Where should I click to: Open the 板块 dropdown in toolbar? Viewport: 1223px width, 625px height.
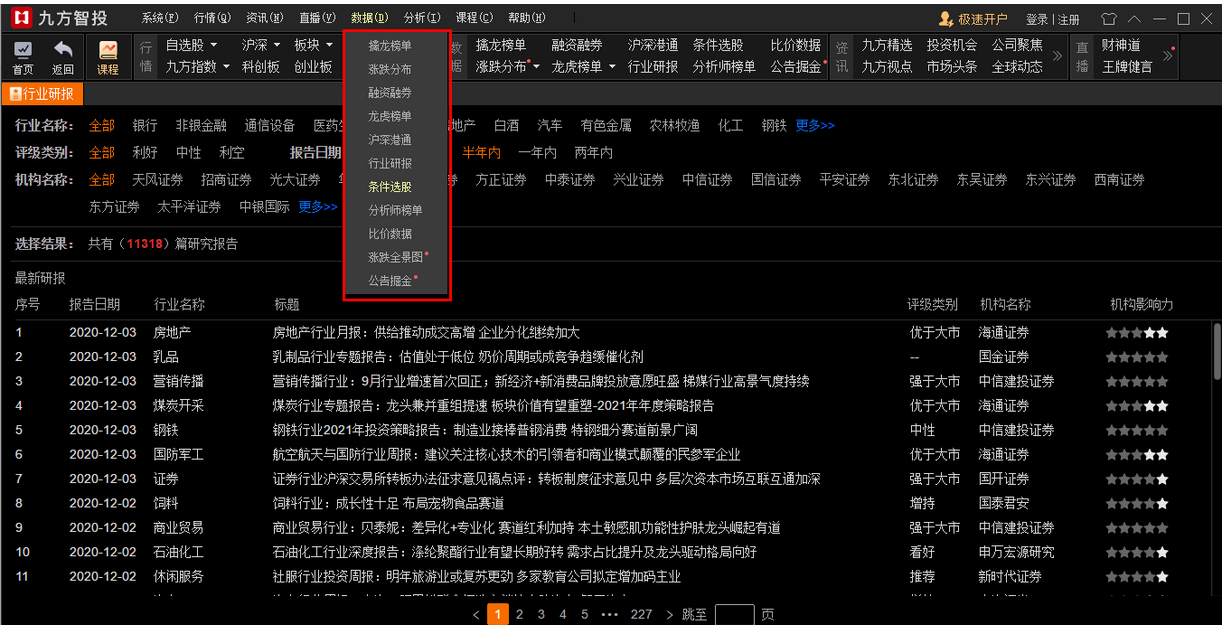point(314,45)
